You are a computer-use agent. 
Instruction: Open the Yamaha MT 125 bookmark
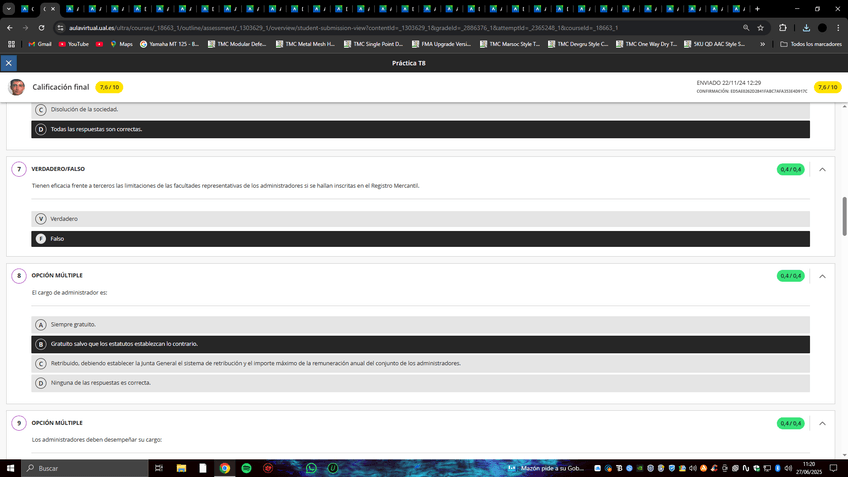[x=169, y=44]
